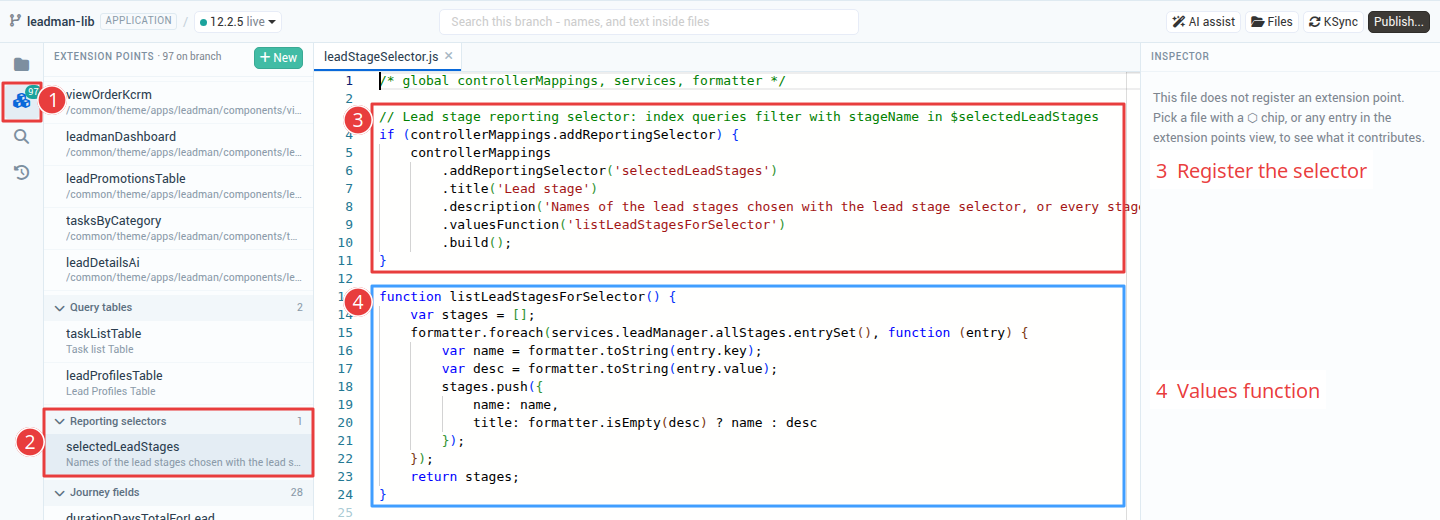The width and height of the screenshot is (1440, 520).
Task: Click the 'name: name,' code line
Action: point(515,405)
